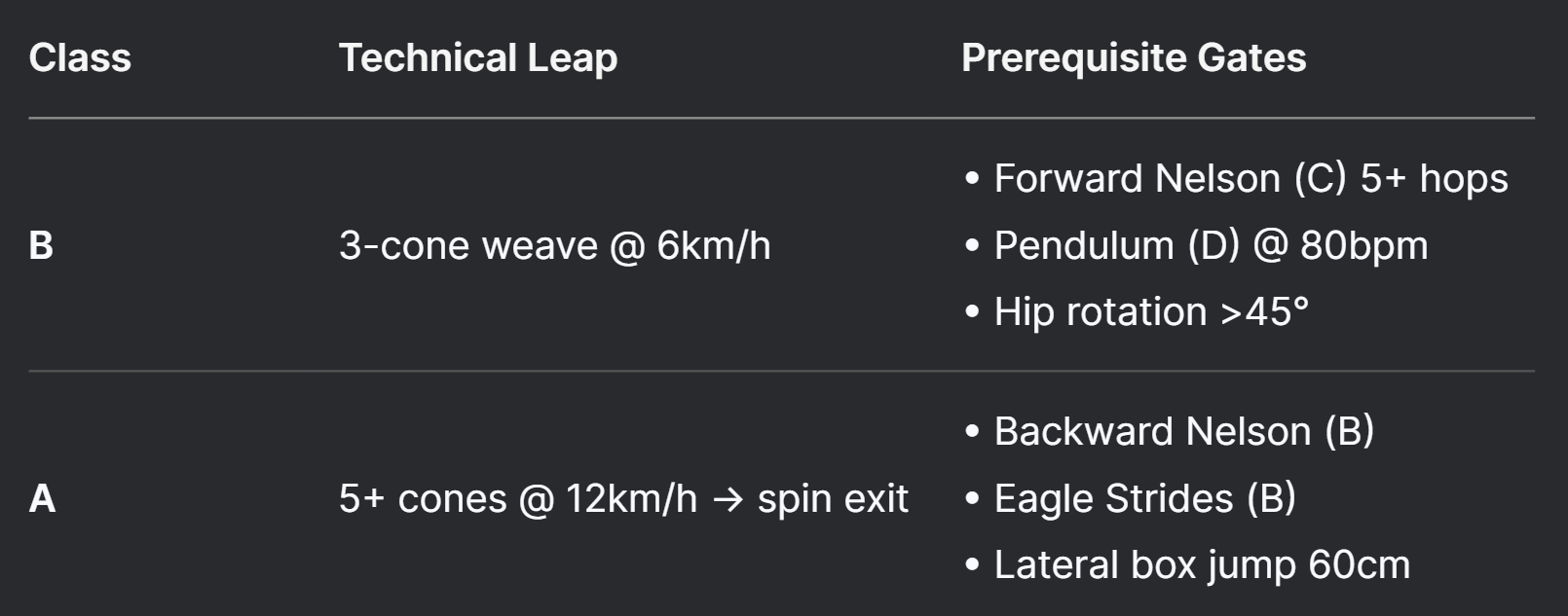Select the Technical Leap column header
Image resolution: width=1568 pixels, height=616 pixels.
tap(478, 58)
